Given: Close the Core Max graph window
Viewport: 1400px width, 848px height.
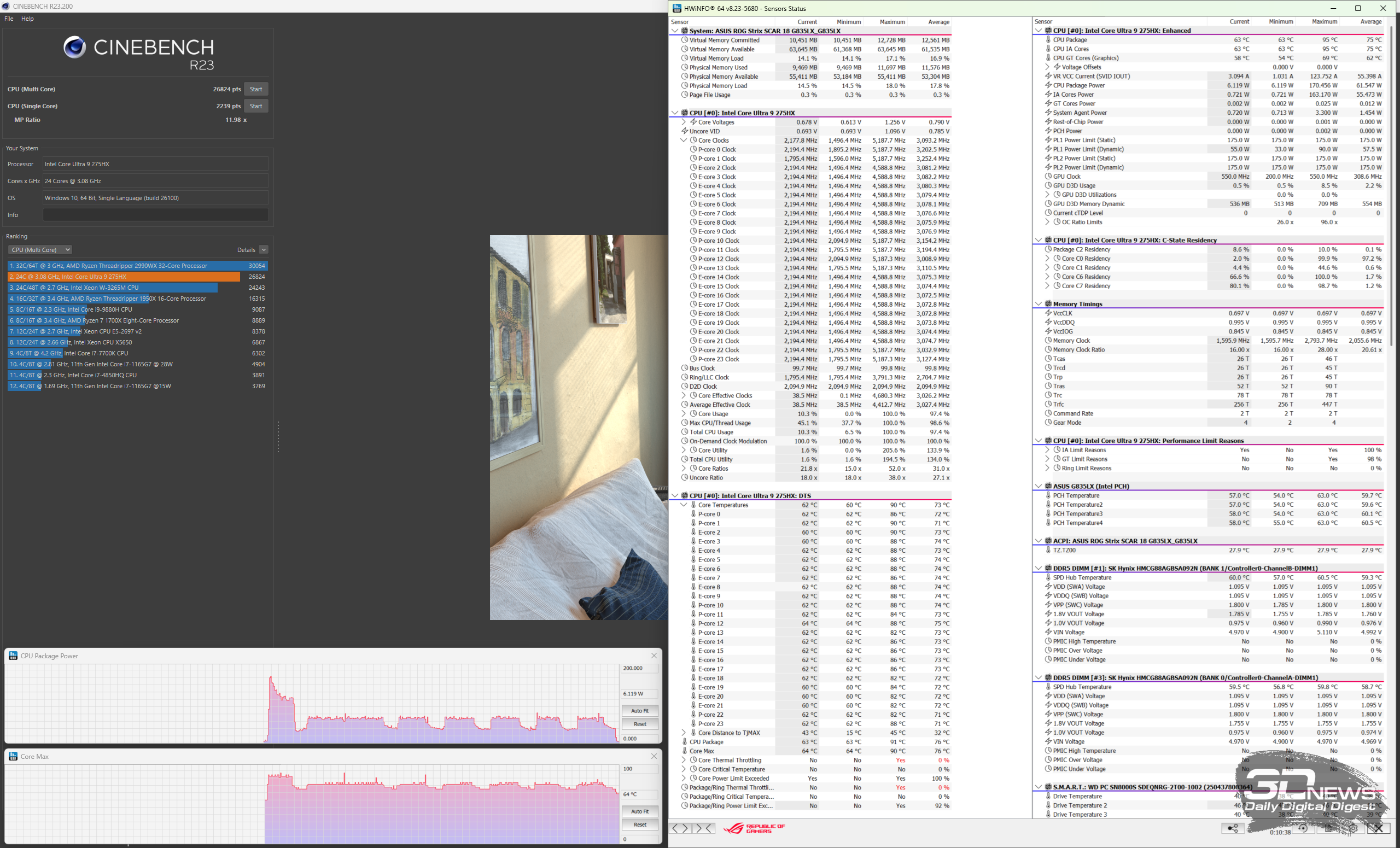Looking at the screenshot, I should (654, 756).
